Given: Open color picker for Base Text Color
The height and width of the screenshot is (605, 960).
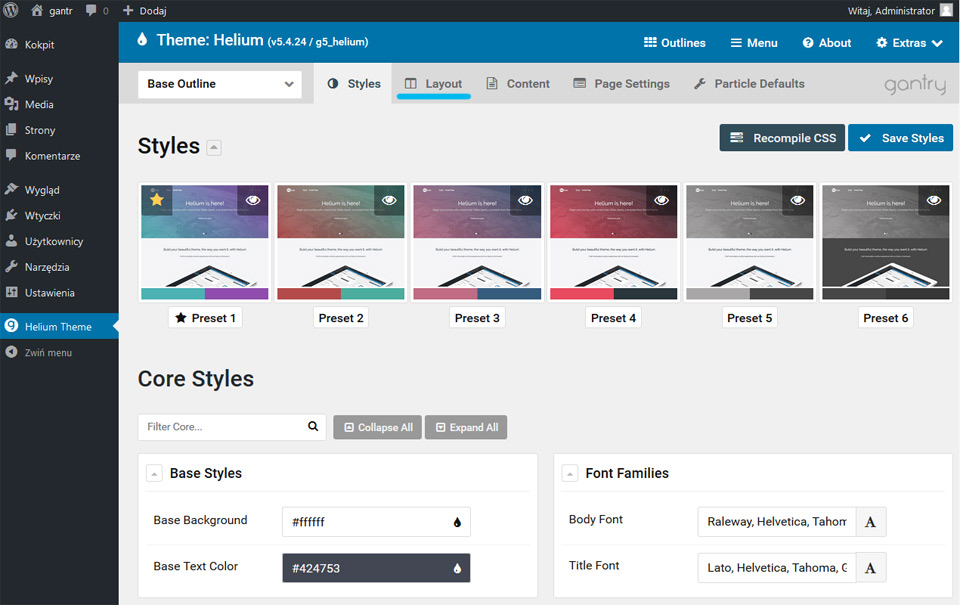Looking at the screenshot, I should pos(457,568).
